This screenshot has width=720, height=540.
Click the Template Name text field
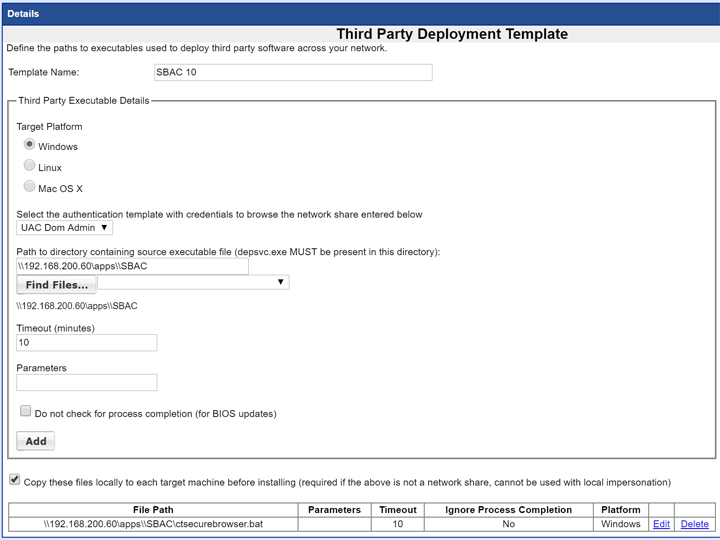click(x=292, y=72)
